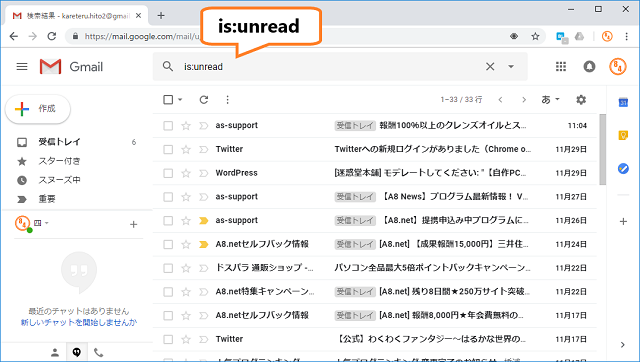This screenshot has width=640, height=362.
Task: Switch to Hangouts contacts tab
Action: coord(55,353)
